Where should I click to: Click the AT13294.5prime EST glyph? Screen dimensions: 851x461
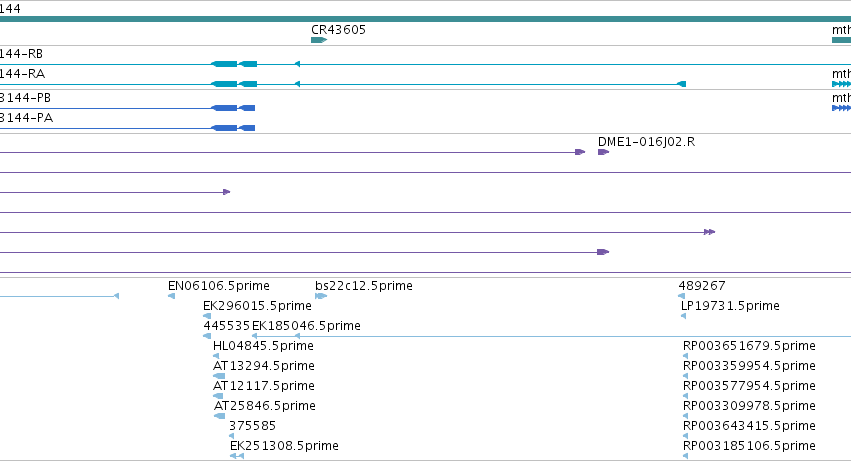pyautogui.click(x=219, y=376)
